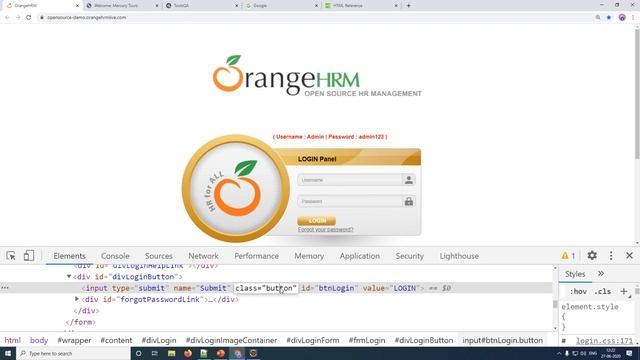The height and width of the screenshot is (360, 640).
Task: Click the id="btnLogin" attribute
Action: point(330,288)
